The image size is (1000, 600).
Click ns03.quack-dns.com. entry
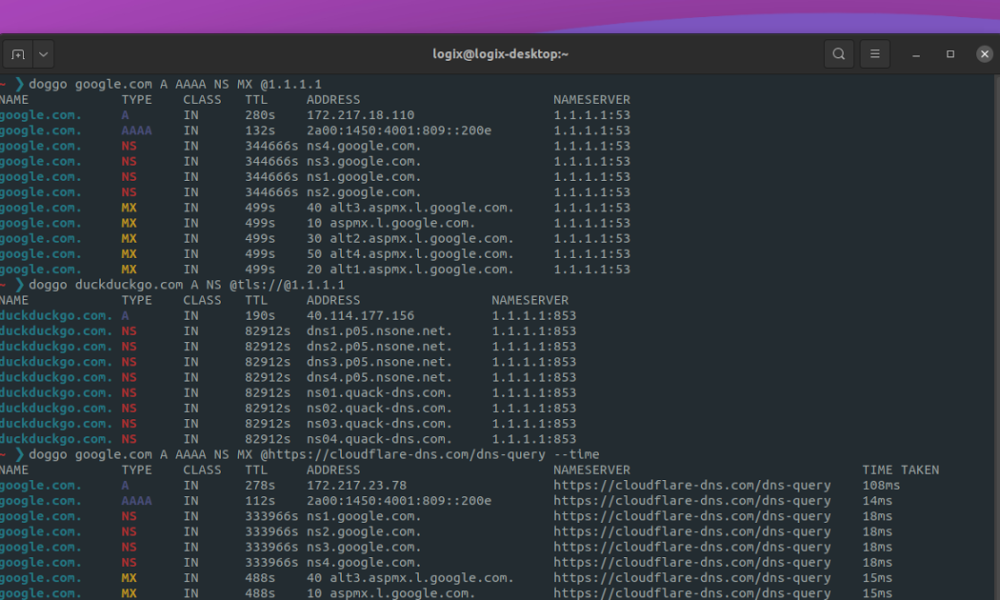tap(379, 423)
